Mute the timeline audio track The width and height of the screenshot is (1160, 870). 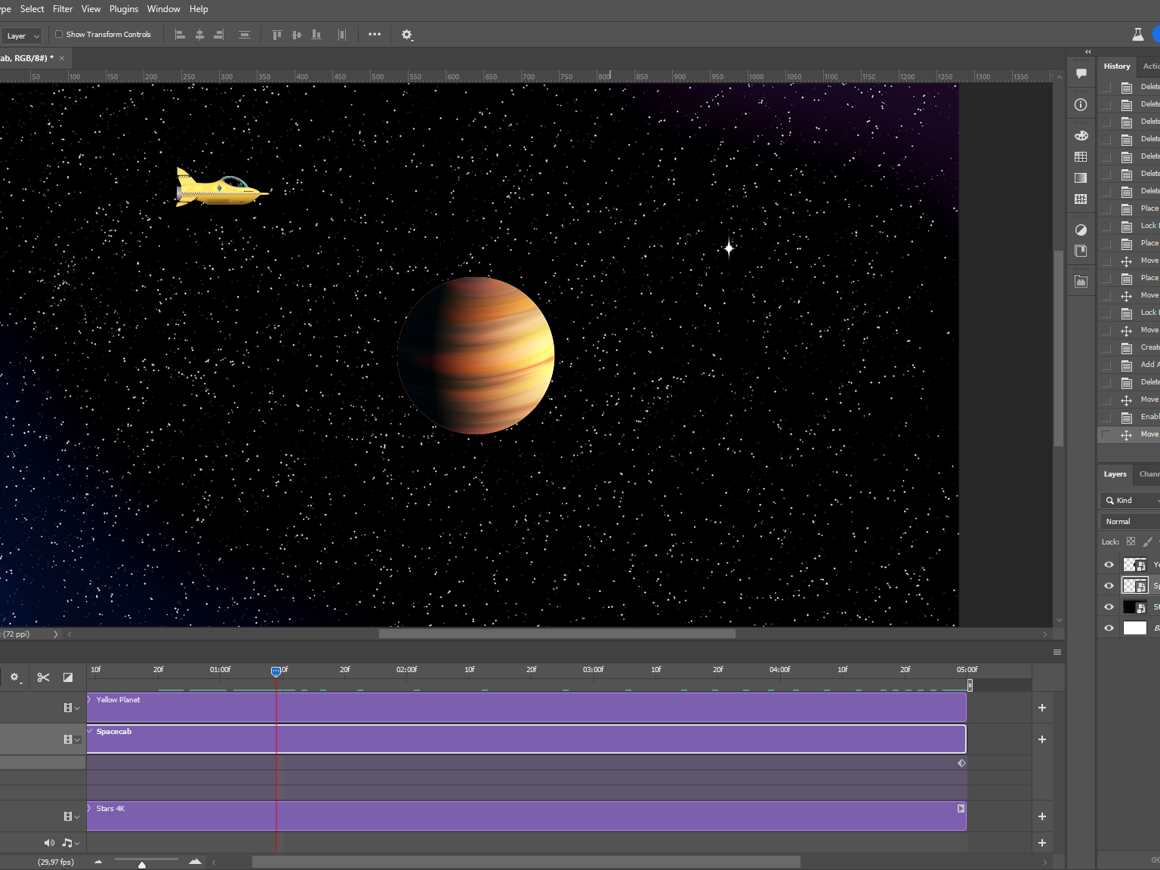point(48,843)
